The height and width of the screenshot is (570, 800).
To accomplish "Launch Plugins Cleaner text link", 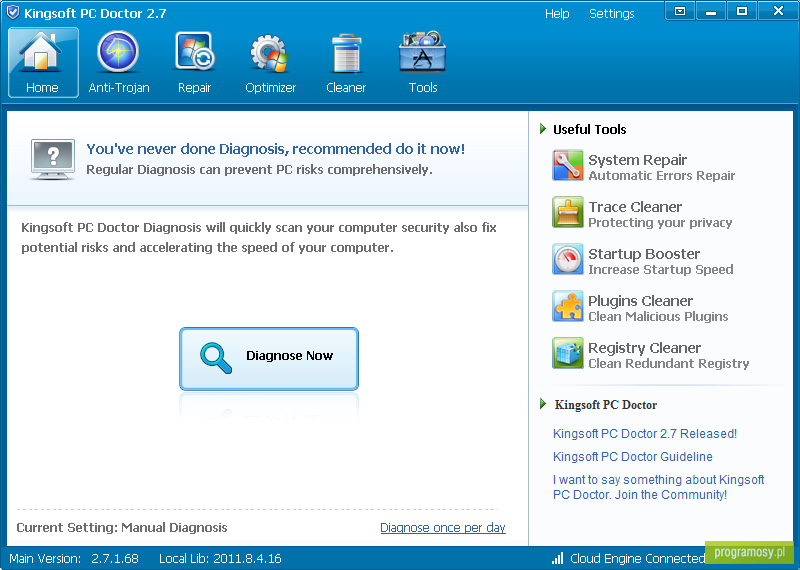I will coord(640,301).
